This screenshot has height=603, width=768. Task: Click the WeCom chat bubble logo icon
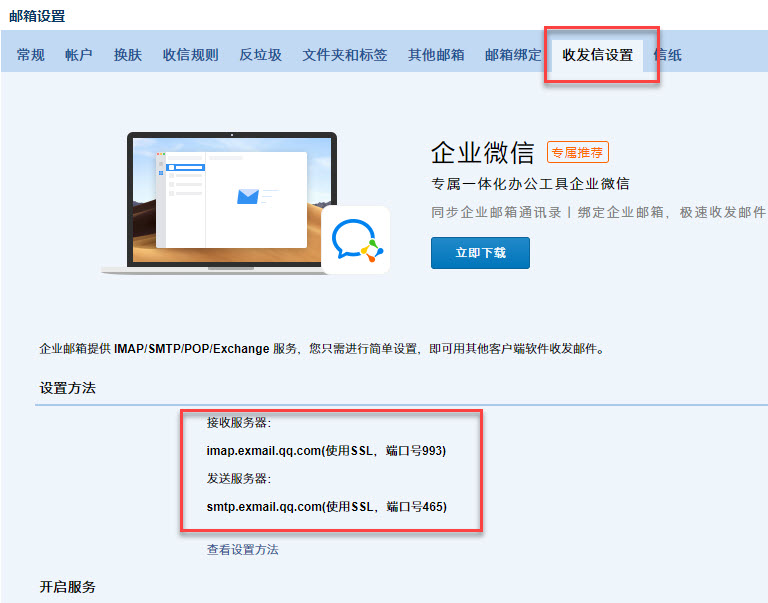pos(356,240)
